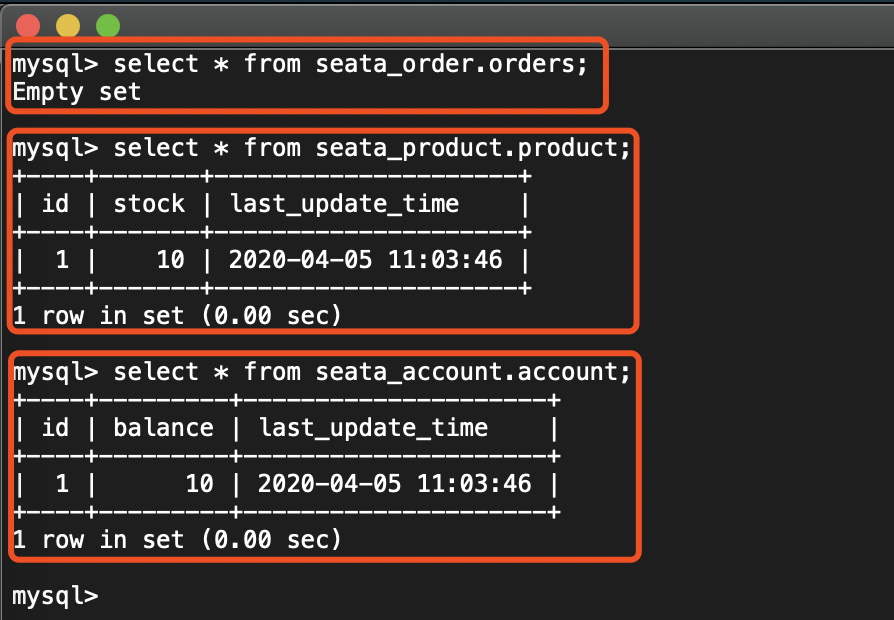The width and height of the screenshot is (894, 620).
Task: Click the "balance" column header
Action: [x=163, y=428]
